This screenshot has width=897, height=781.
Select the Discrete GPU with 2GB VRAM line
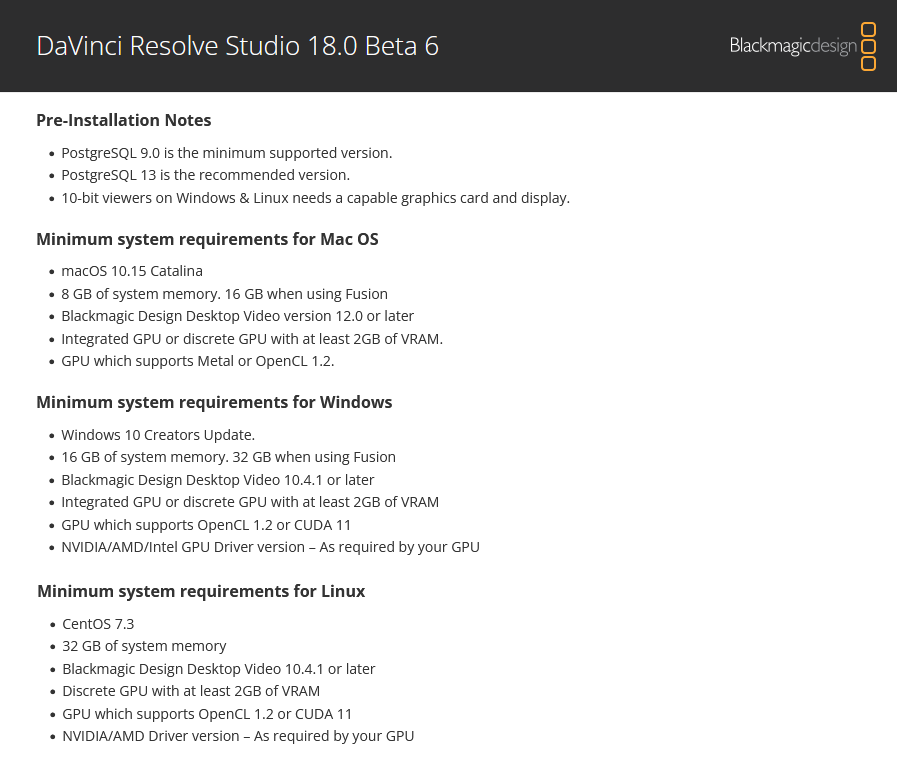(x=191, y=691)
